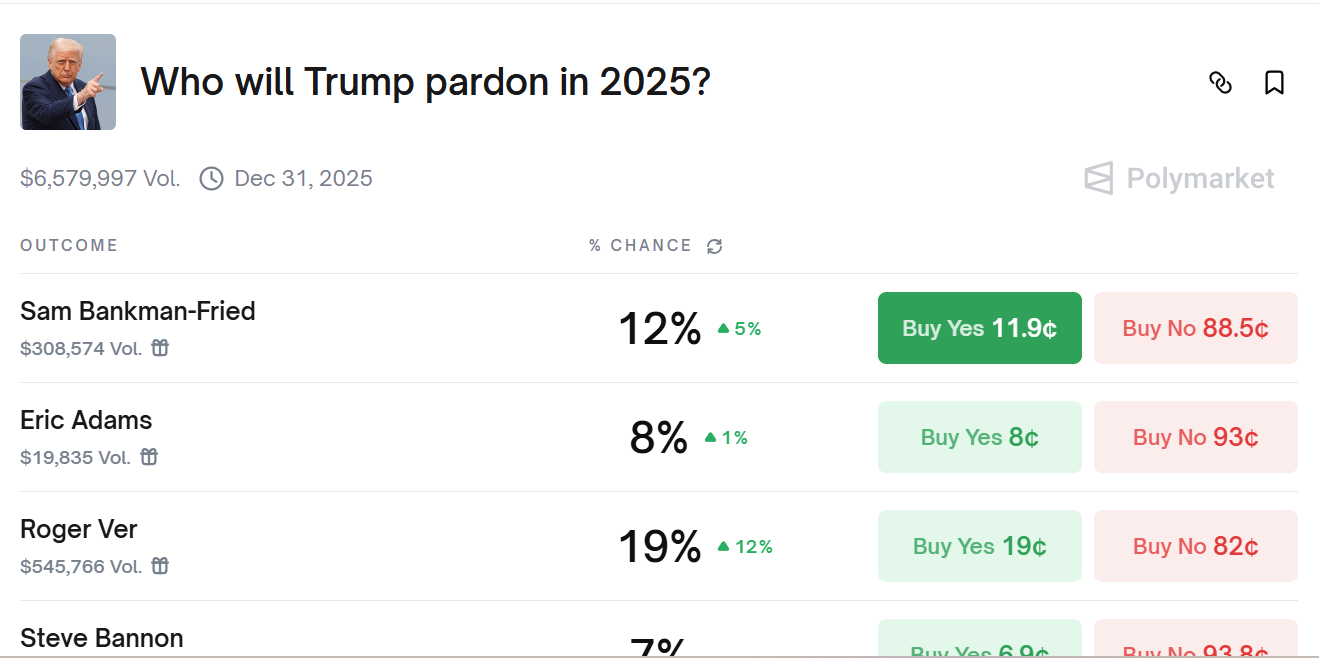Click gift icon under Roger Ver
The height and width of the screenshot is (658, 1319).
point(160,566)
